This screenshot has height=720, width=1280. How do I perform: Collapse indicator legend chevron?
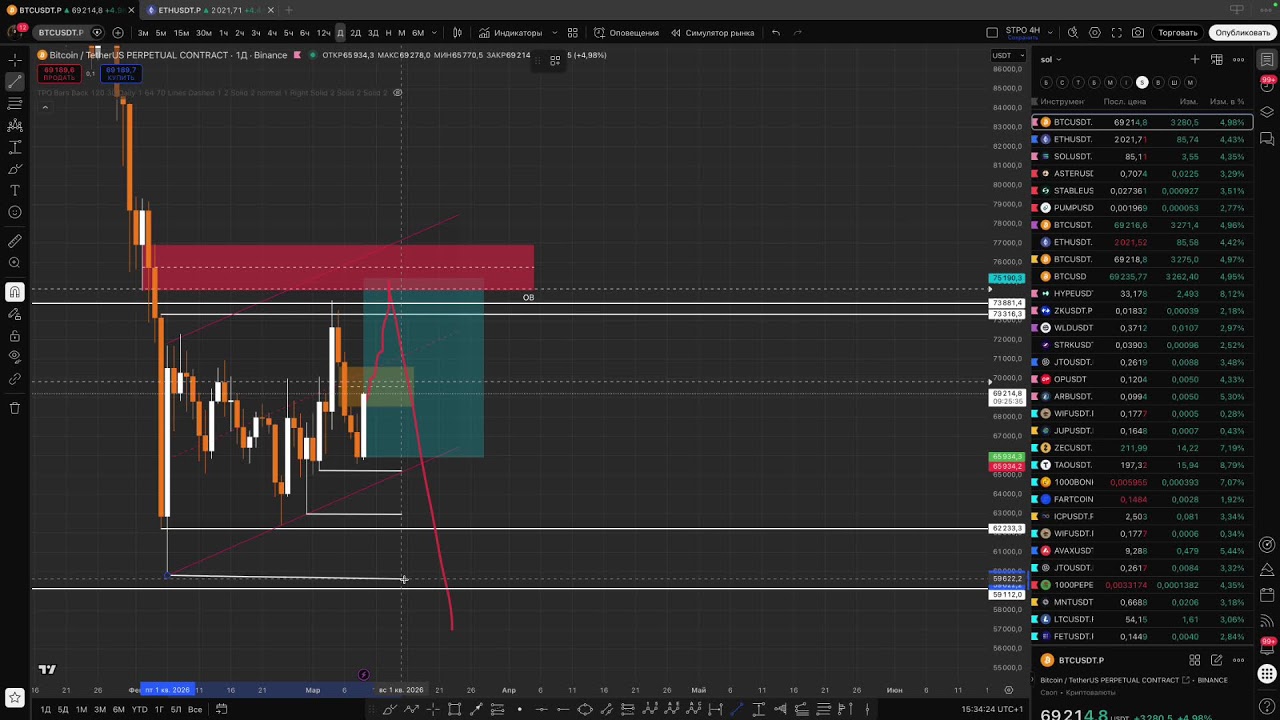44,107
